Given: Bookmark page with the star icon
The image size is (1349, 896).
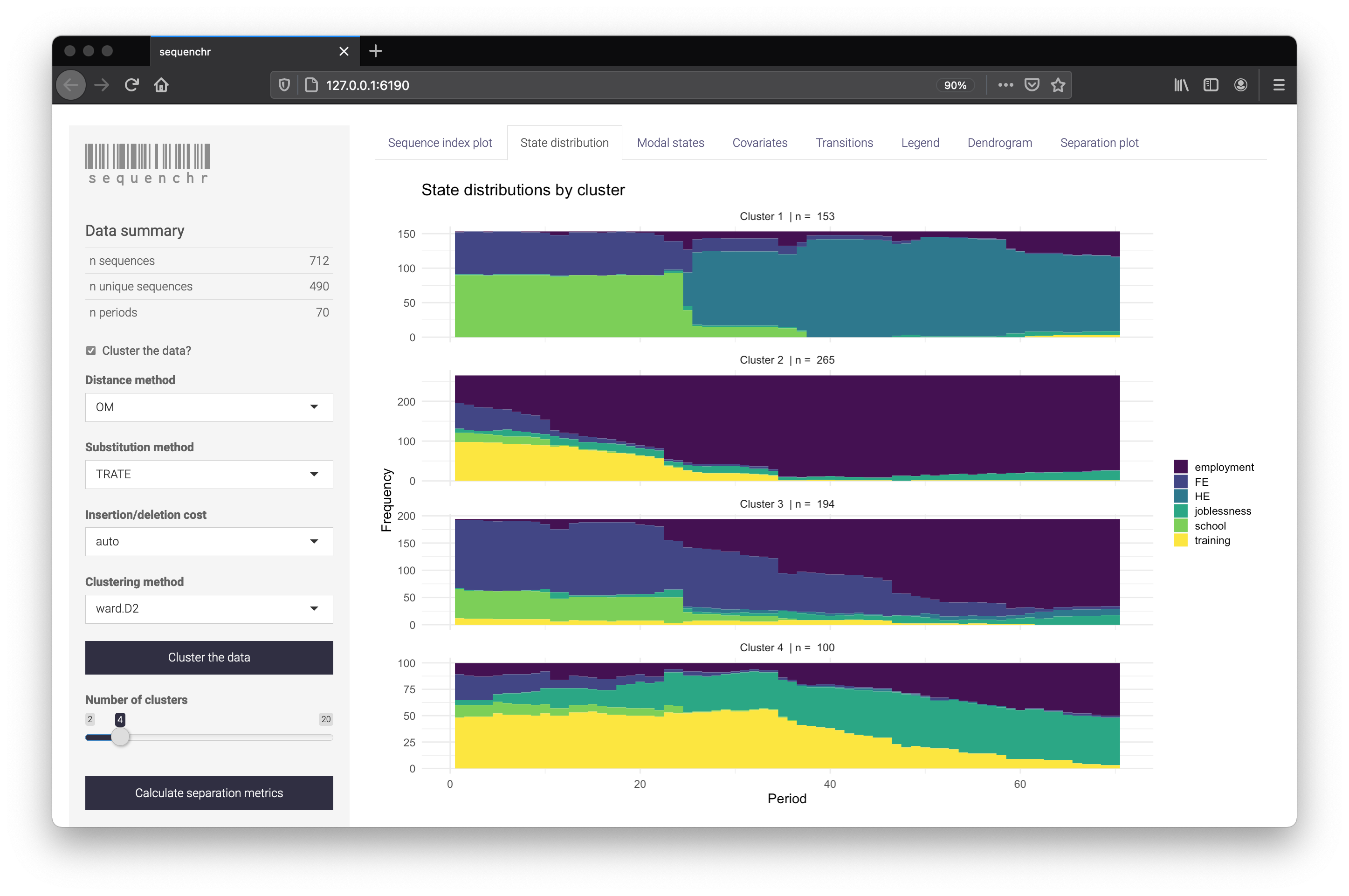Looking at the screenshot, I should point(1058,85).
